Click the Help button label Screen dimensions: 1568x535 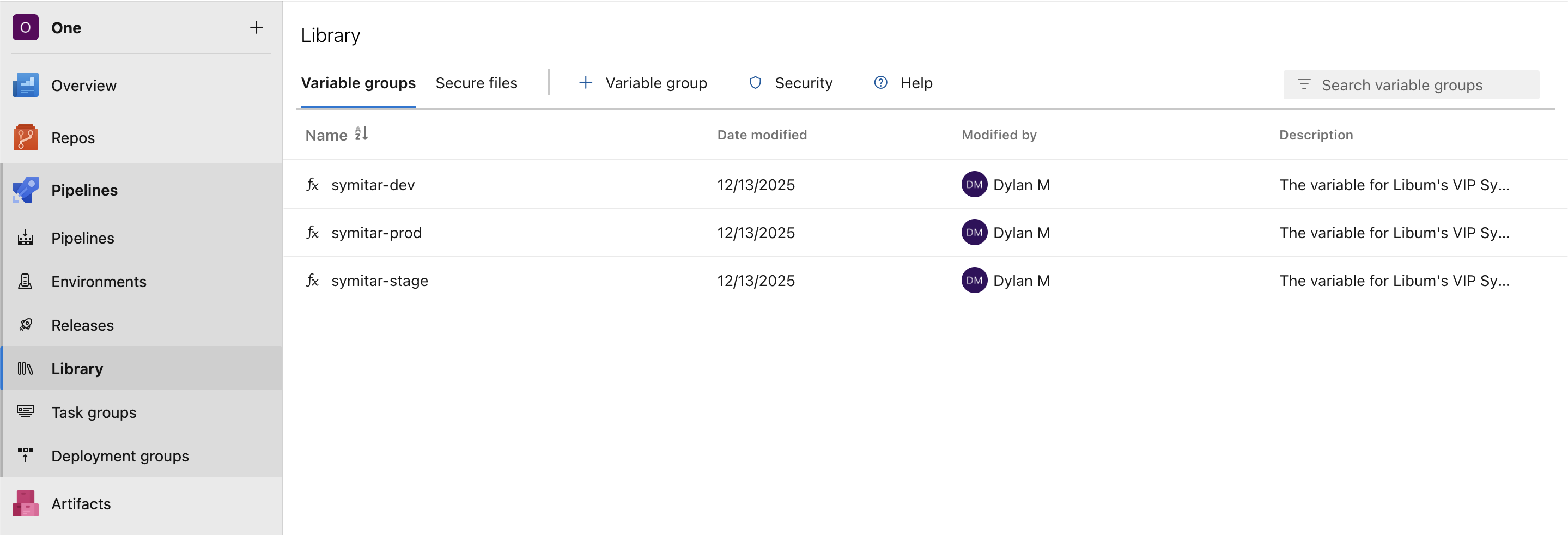click(916, 83)
